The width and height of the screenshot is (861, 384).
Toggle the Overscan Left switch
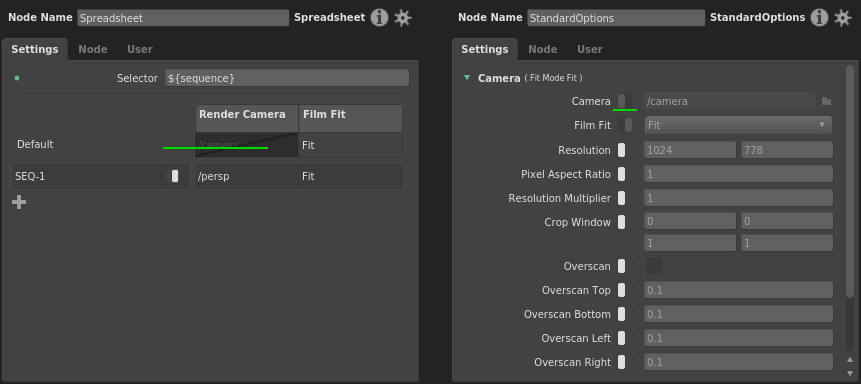624,338
